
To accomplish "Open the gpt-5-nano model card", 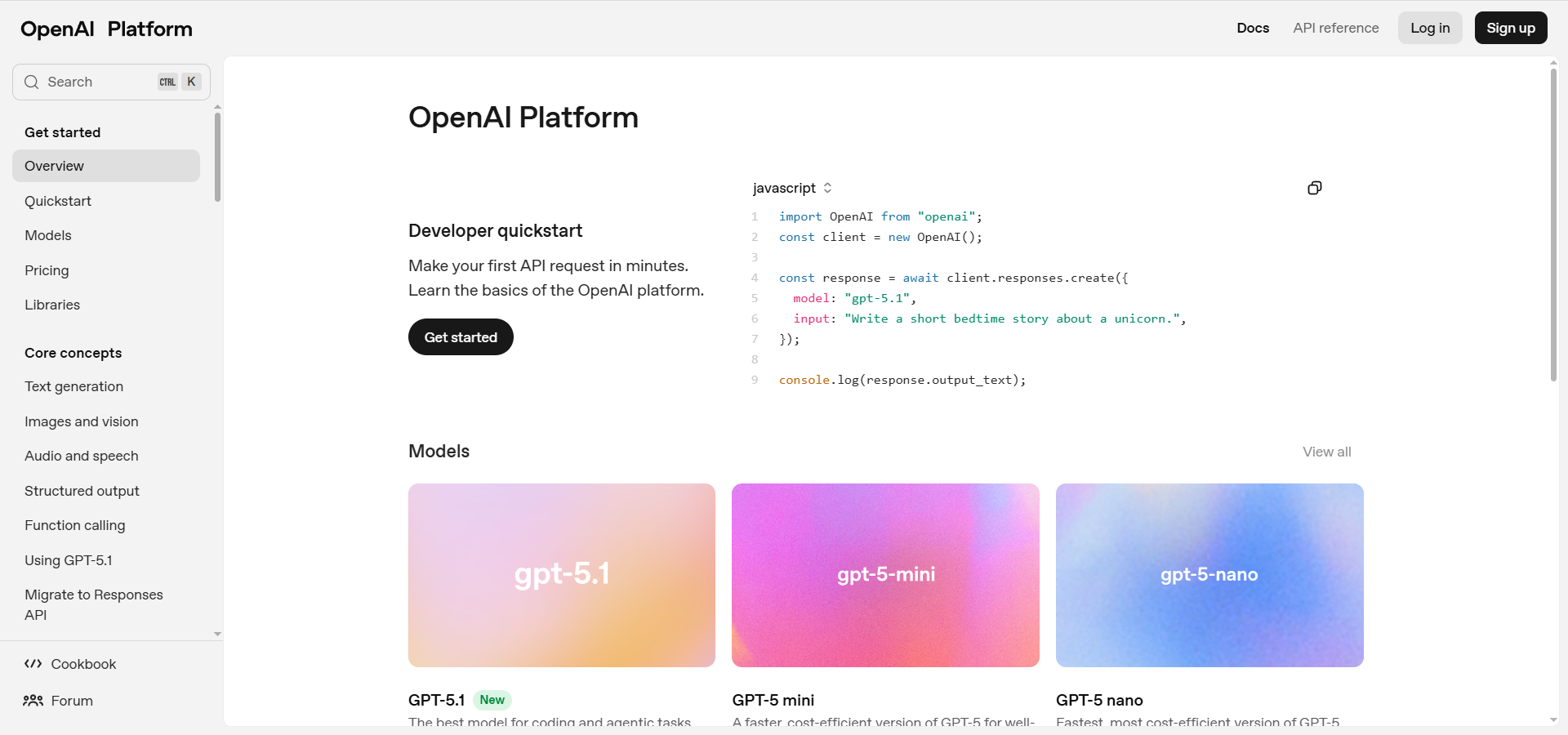I will click(x=1209, y=575).
